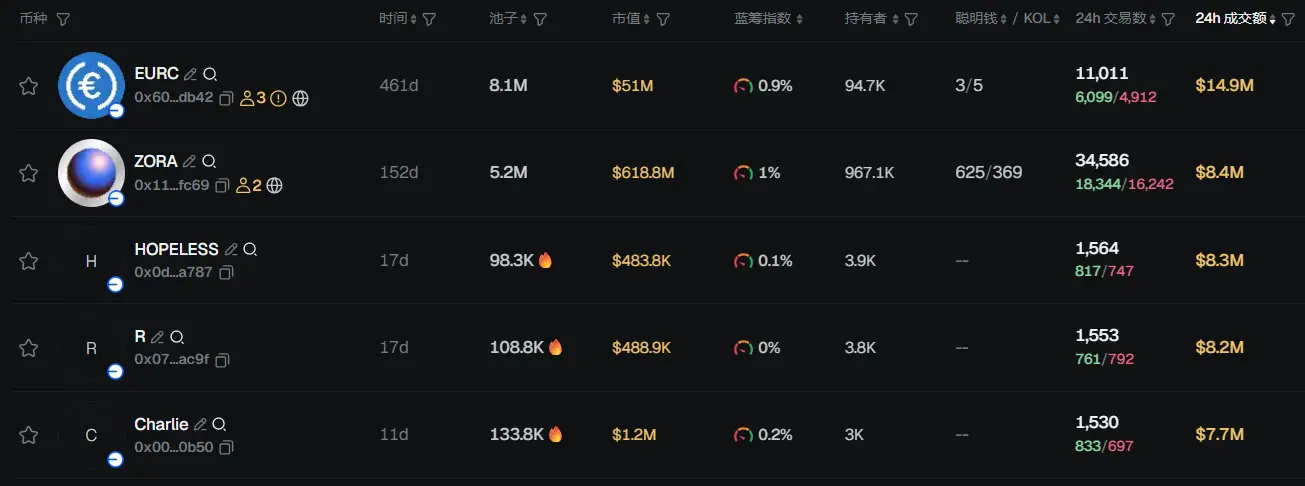Viewport: 1305px width, 486px height.
Task: Click the magnifier icon next to R token
Action: tap(177, 337)
